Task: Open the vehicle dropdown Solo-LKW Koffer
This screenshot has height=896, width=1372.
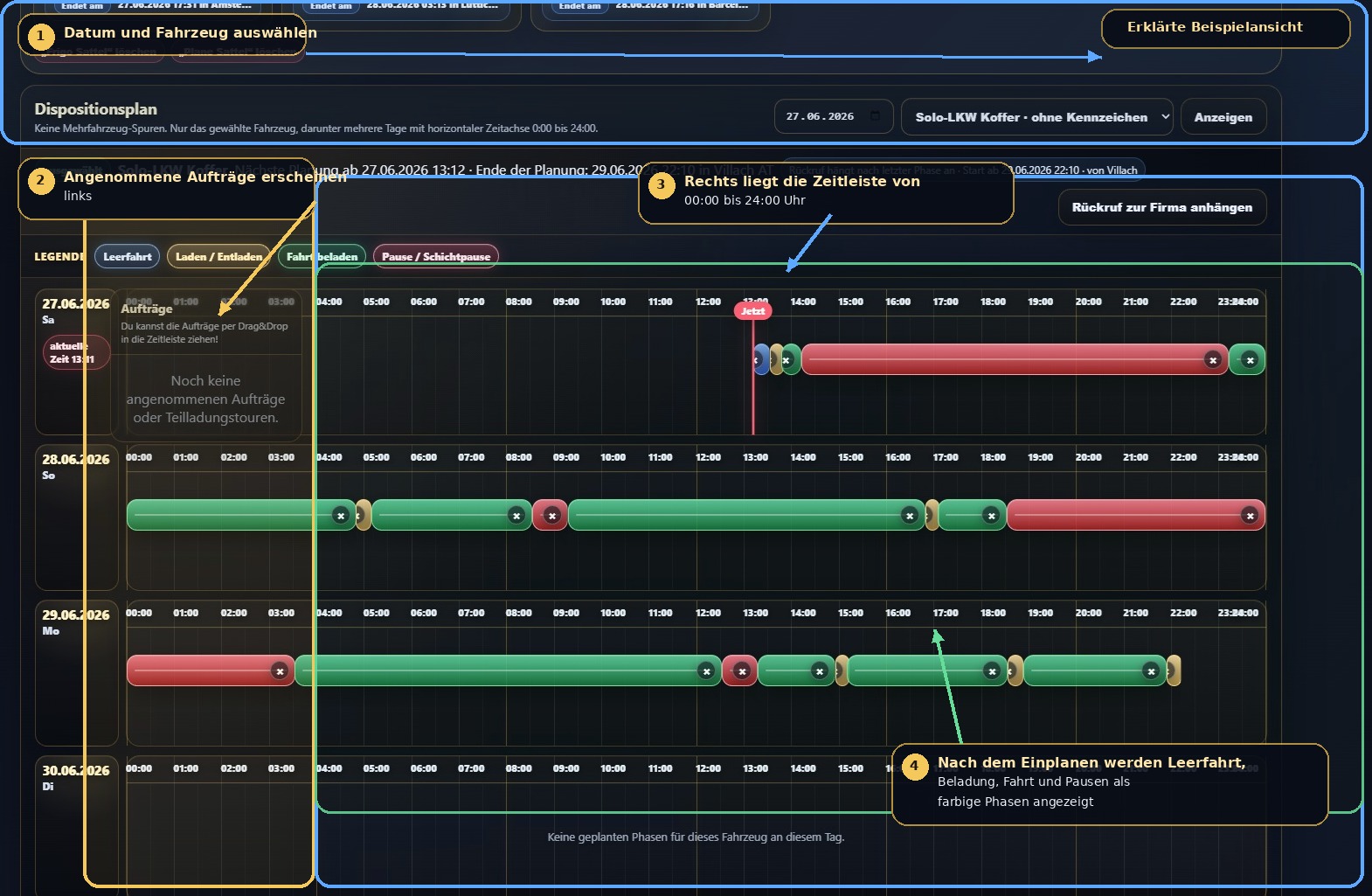Action: click(1037, 117)
